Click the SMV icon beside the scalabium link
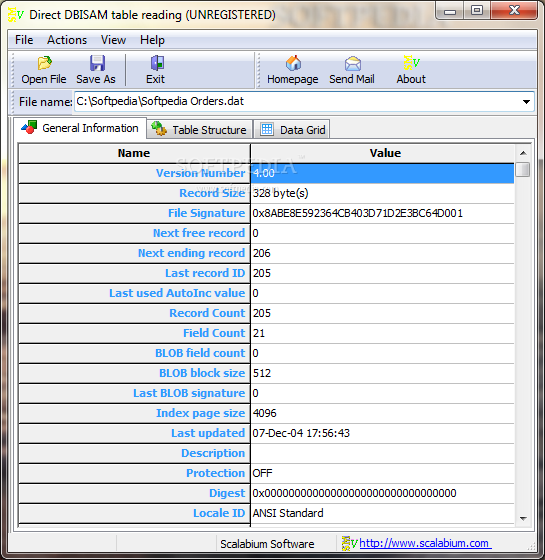 click(349, 543)
